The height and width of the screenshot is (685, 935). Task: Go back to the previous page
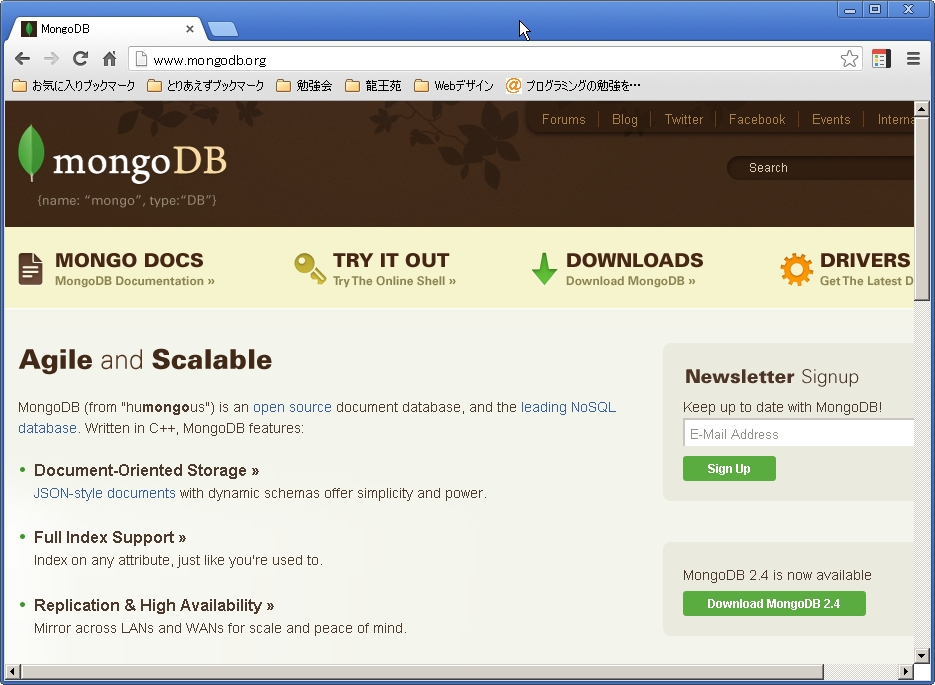[x=23, y=58]
